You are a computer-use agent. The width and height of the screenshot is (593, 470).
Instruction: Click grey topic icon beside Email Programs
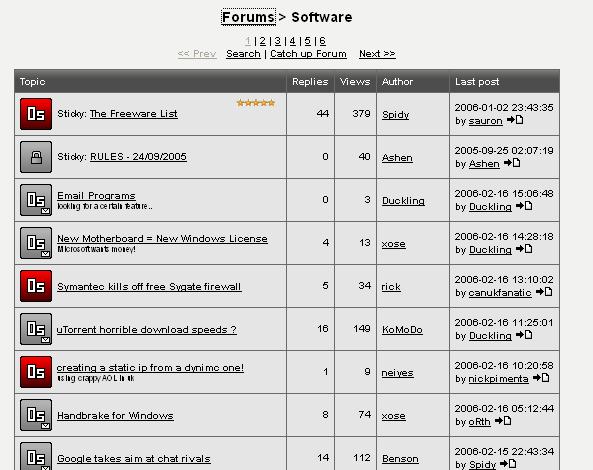36,200
